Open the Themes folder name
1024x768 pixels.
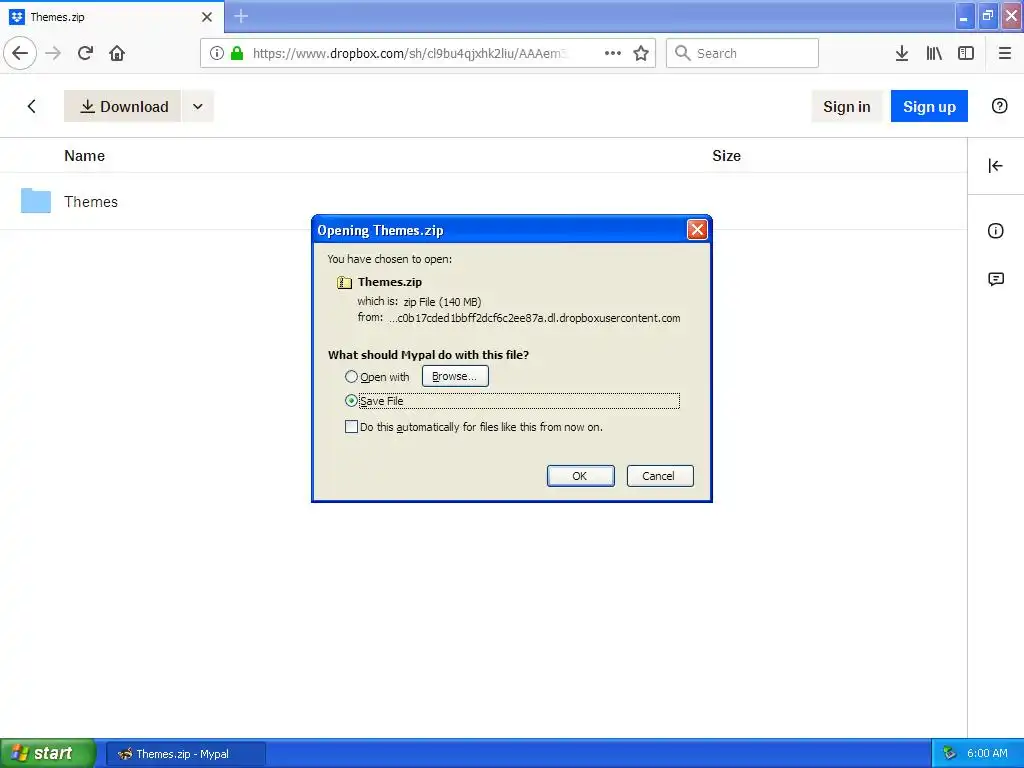[x=91, y=202]
